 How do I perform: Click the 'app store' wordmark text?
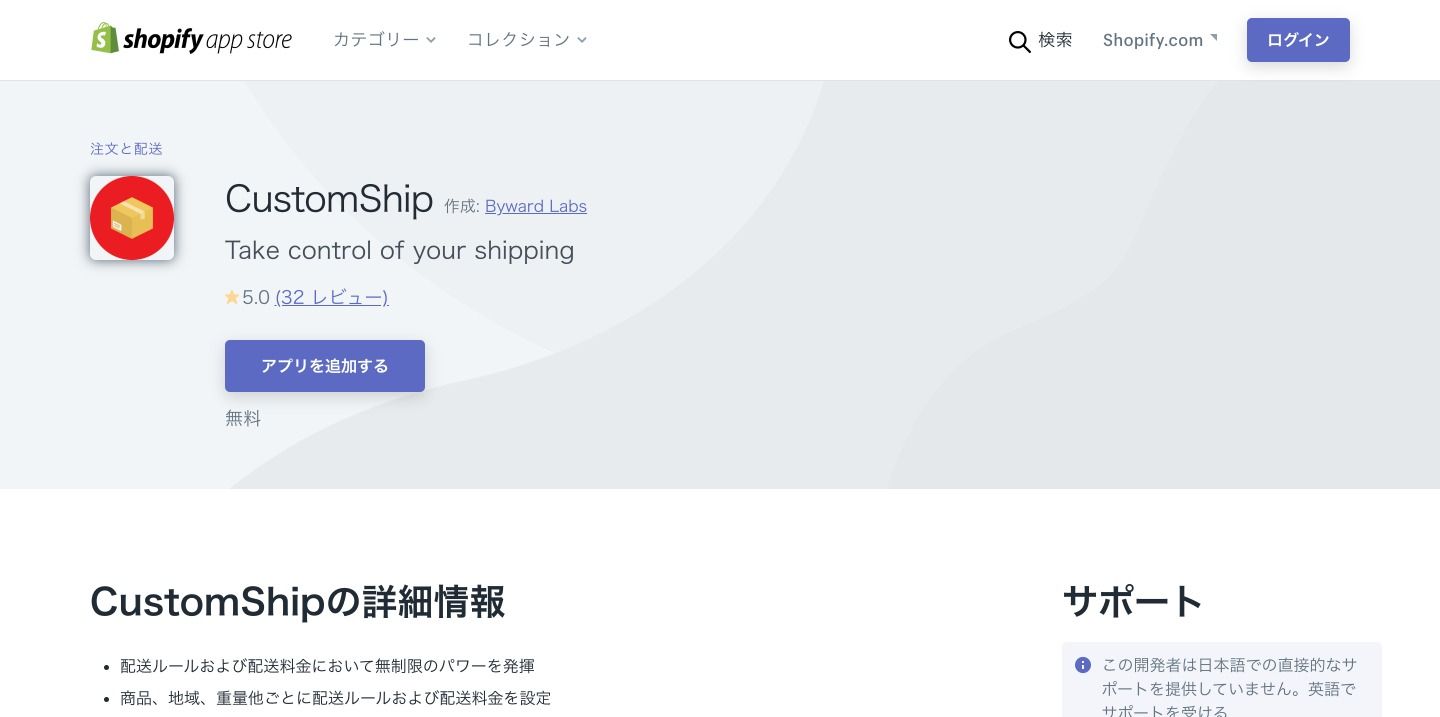click(248, 40)
